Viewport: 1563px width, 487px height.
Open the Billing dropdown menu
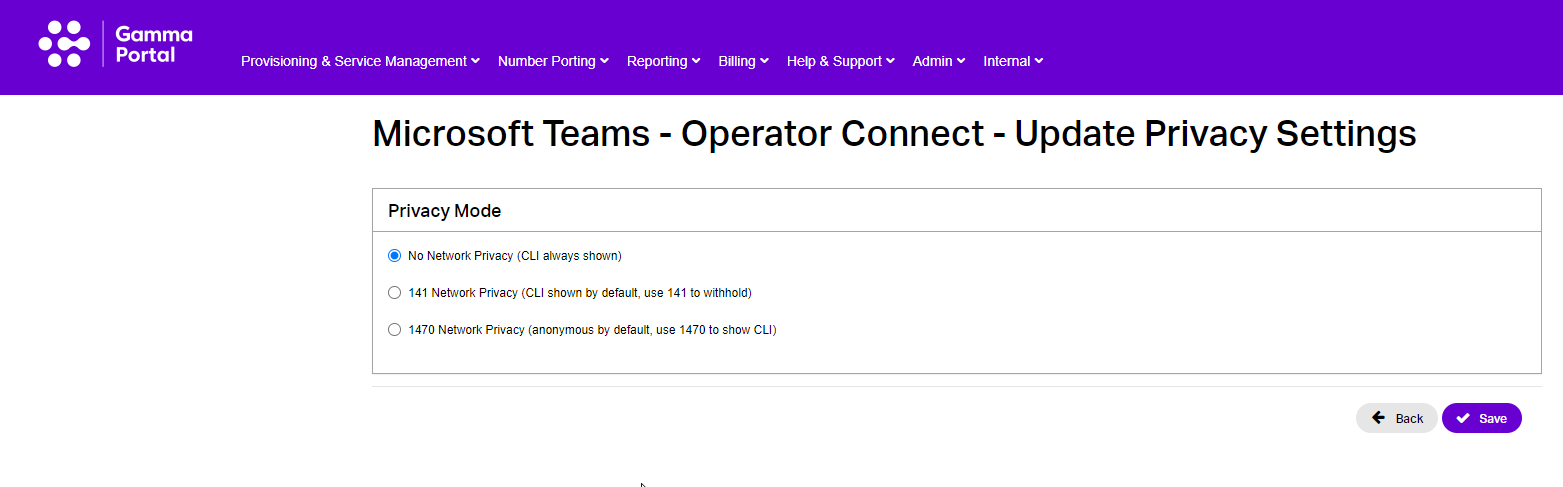[743, 61]
